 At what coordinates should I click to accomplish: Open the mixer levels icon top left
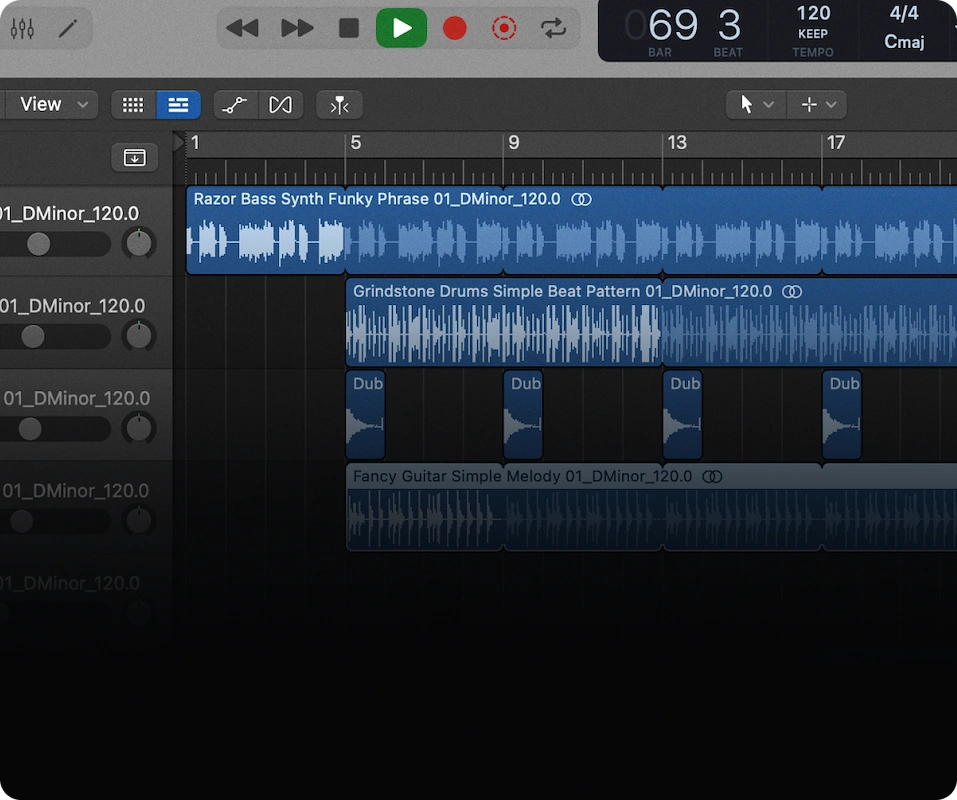pyautogui.click(x=22, y=28)
